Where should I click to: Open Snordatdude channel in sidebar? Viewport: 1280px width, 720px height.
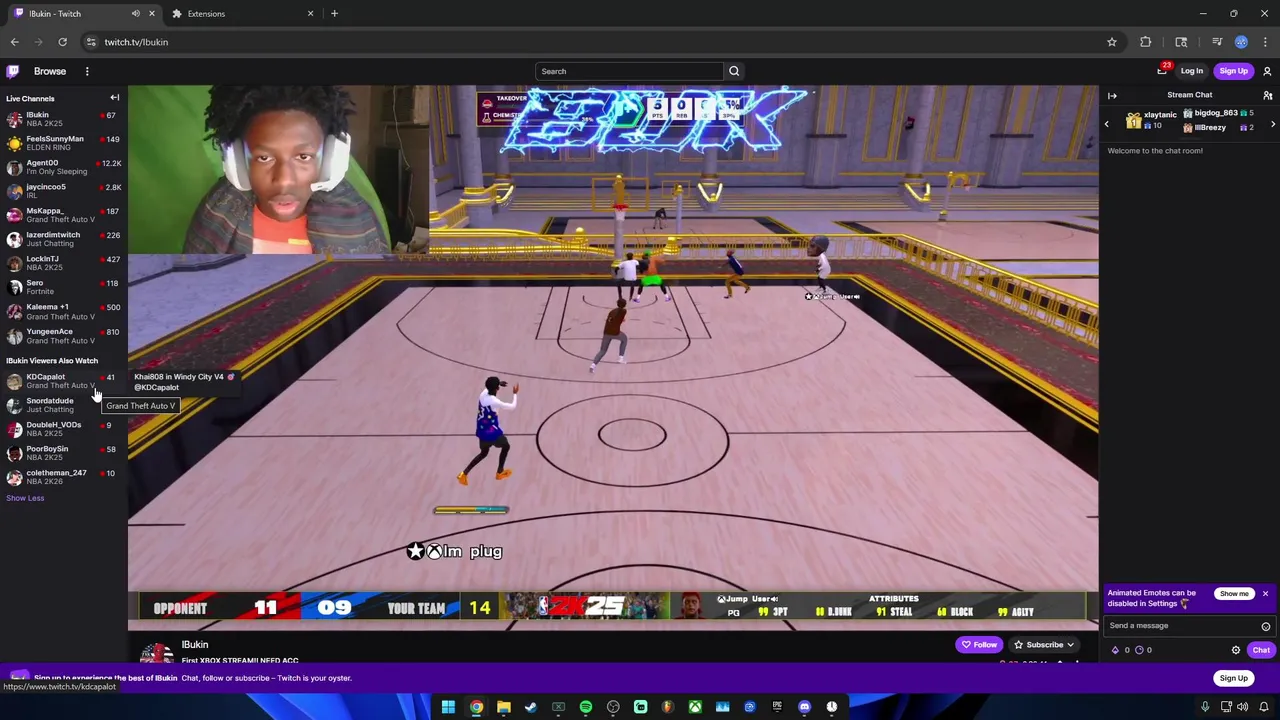(63, 405)
